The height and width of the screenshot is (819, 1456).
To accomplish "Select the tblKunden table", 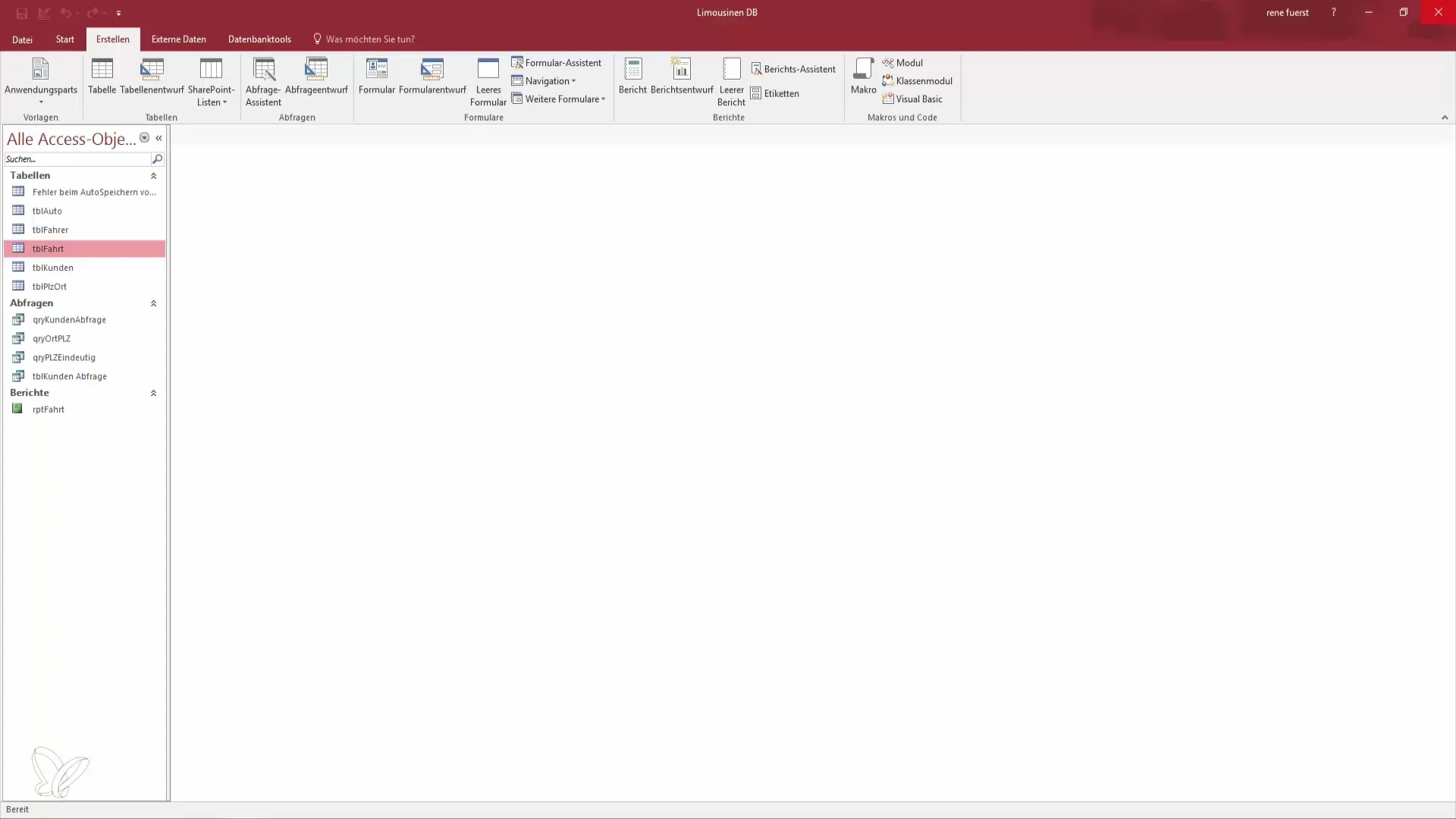I will [84, 268].
